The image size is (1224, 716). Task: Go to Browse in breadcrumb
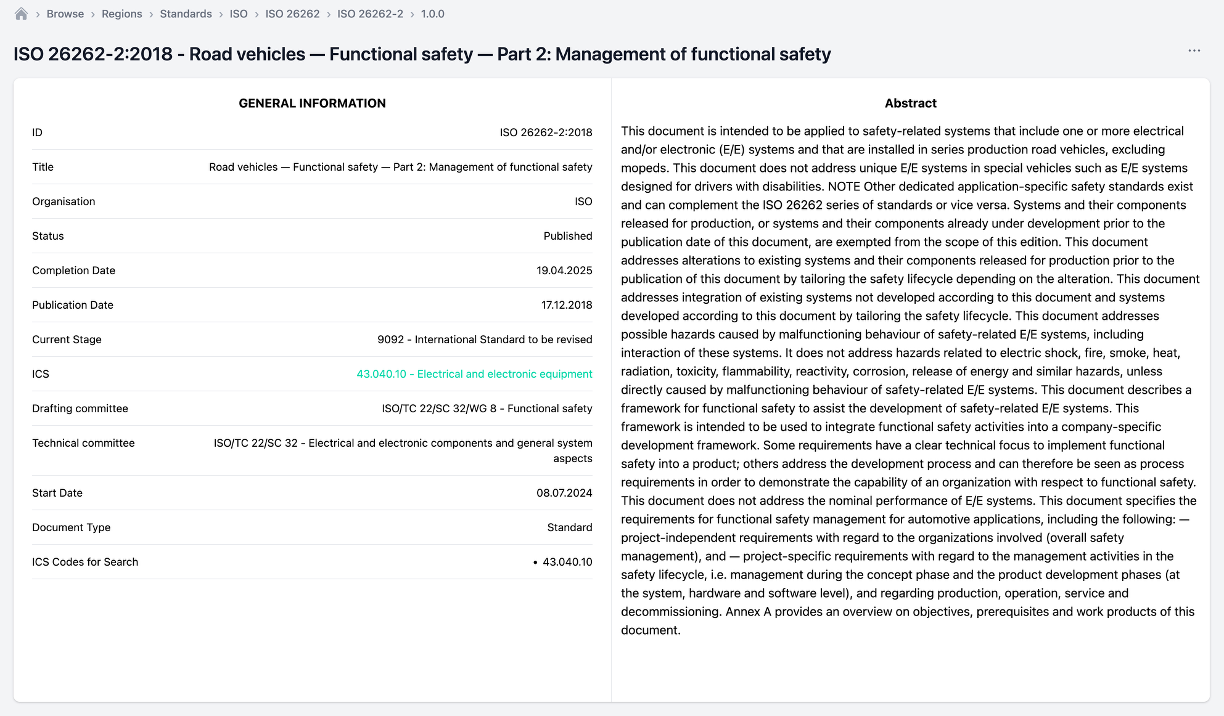[65, 14]
